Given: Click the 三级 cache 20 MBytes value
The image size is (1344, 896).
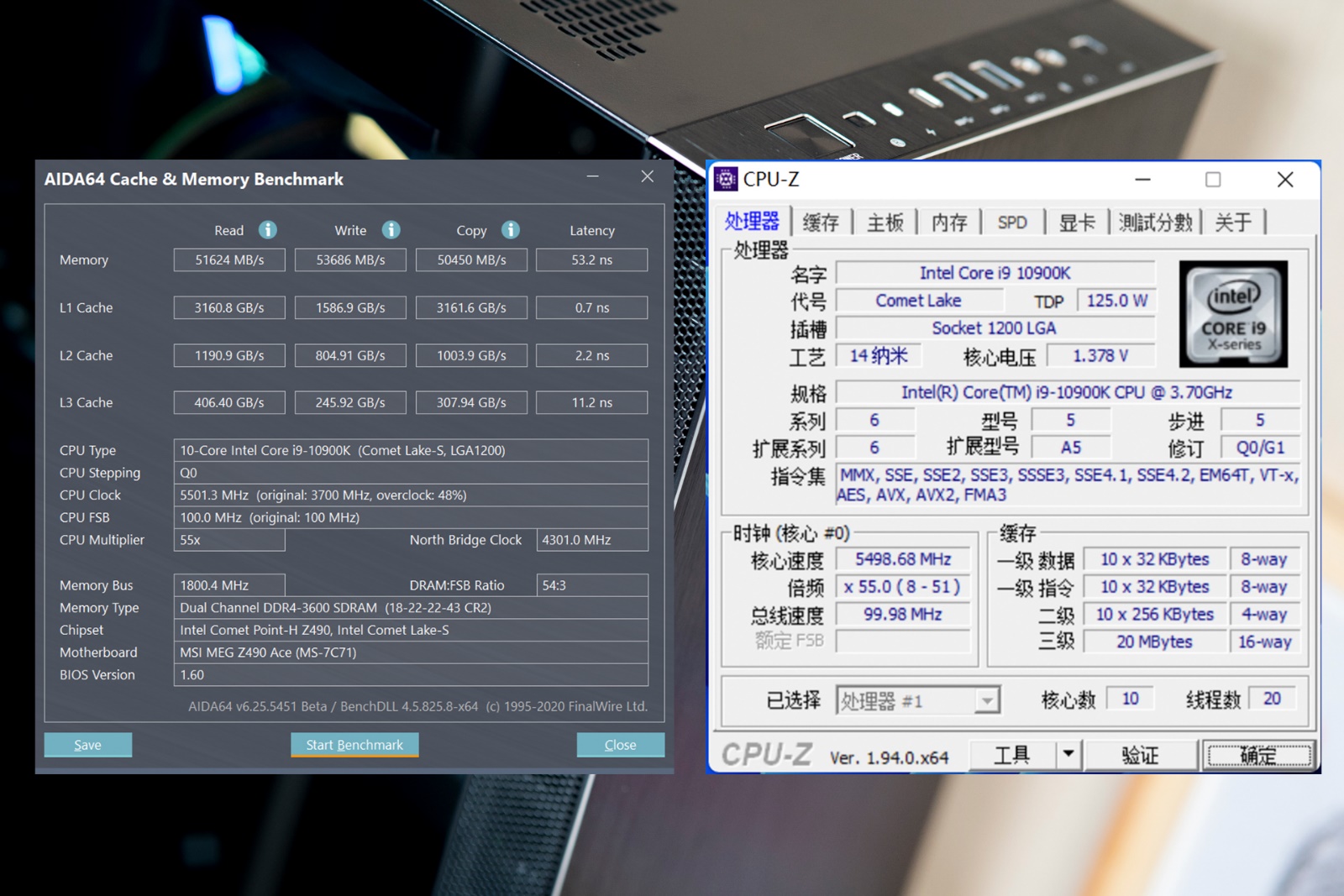Looking at the screenshot, I should coord(1154,642).
